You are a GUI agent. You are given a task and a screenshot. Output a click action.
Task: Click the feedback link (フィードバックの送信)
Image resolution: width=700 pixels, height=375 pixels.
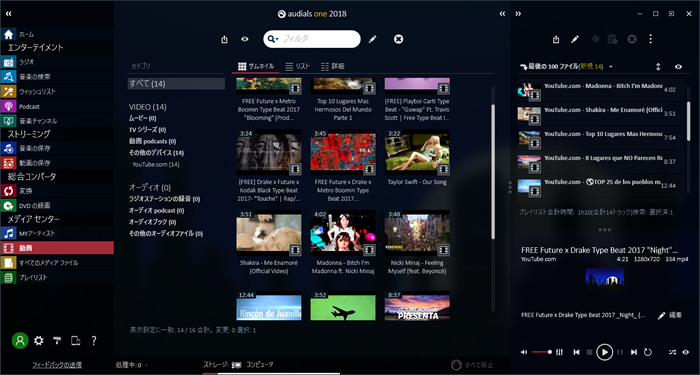pyautogui.click(x=57, y=365)
